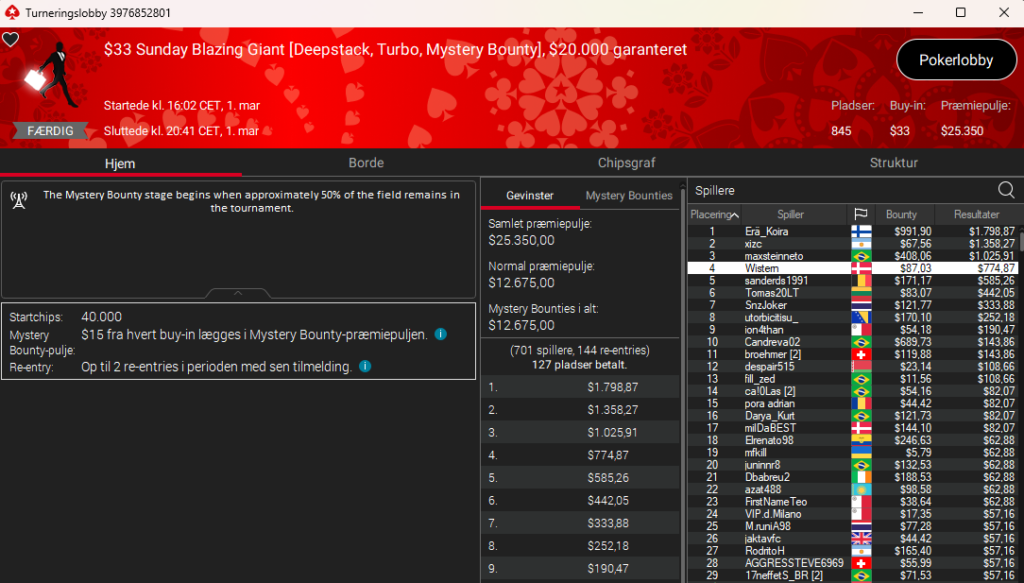Viewport: 1024px width, 583px height.
Task: Click the search magnifier in Spillere panel
Action: coord(1006,190)
